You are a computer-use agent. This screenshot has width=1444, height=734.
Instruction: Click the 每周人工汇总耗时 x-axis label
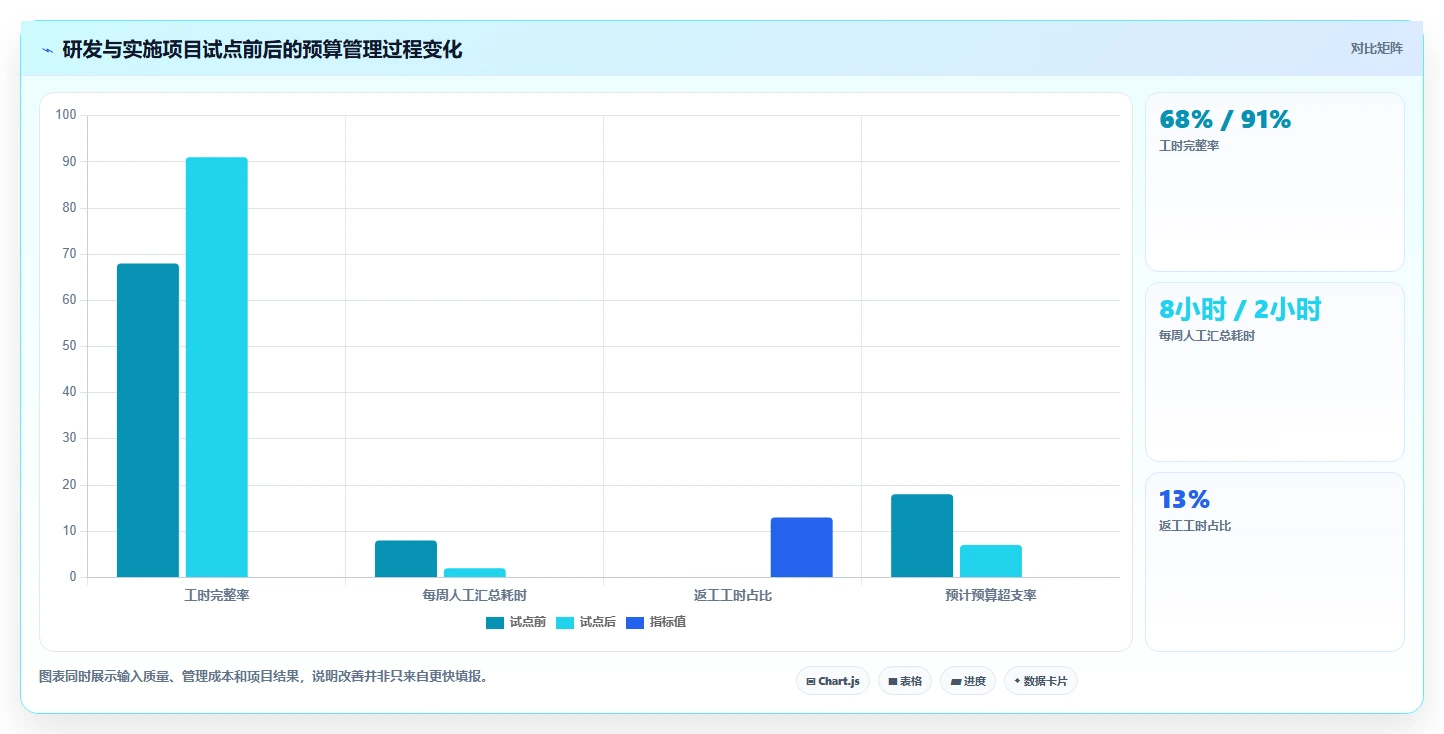point(475,595)
